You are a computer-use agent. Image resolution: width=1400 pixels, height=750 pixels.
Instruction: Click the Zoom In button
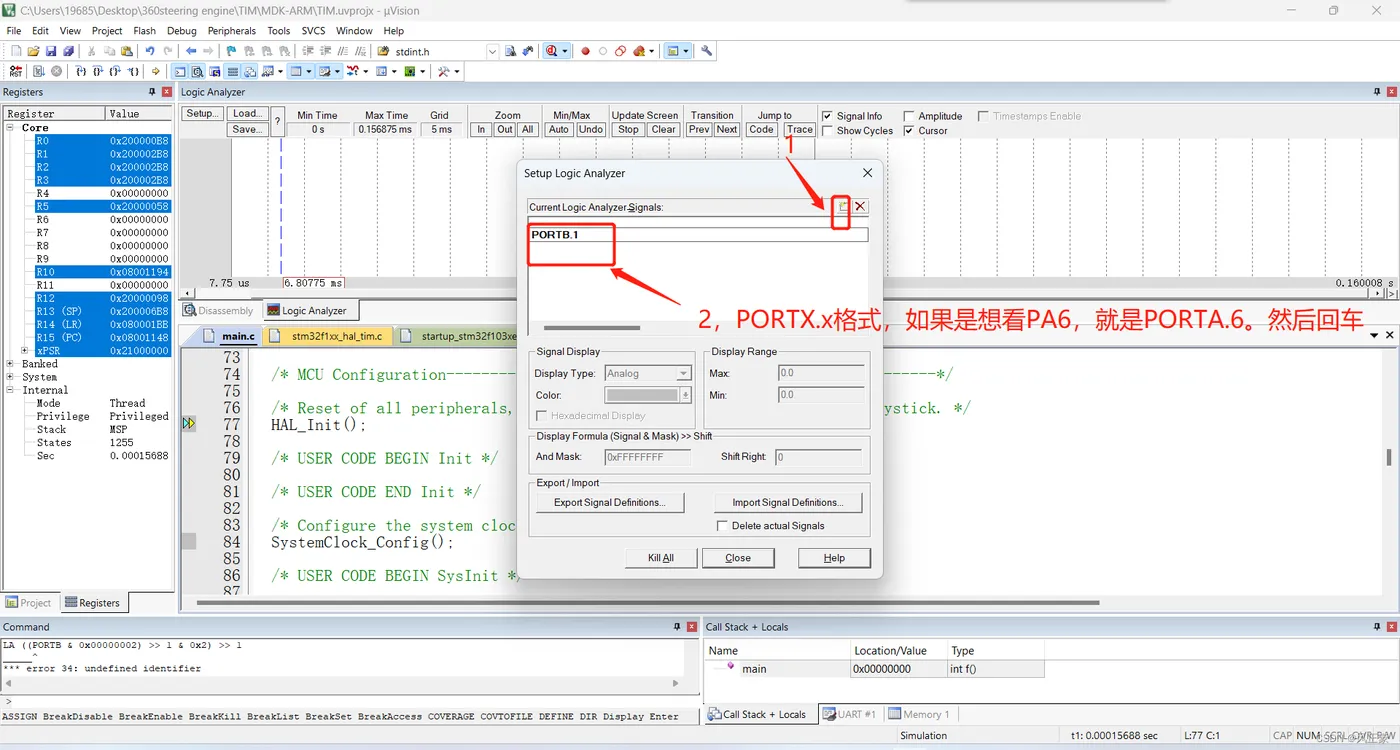[x=480, y=129]
